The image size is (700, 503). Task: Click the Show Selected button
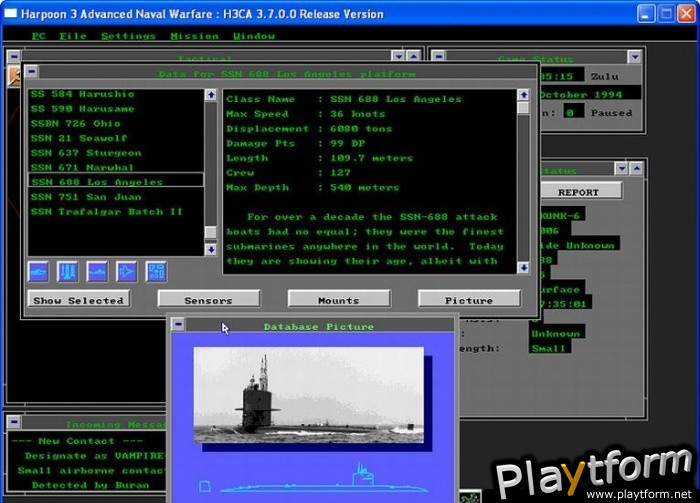(79, 300)
